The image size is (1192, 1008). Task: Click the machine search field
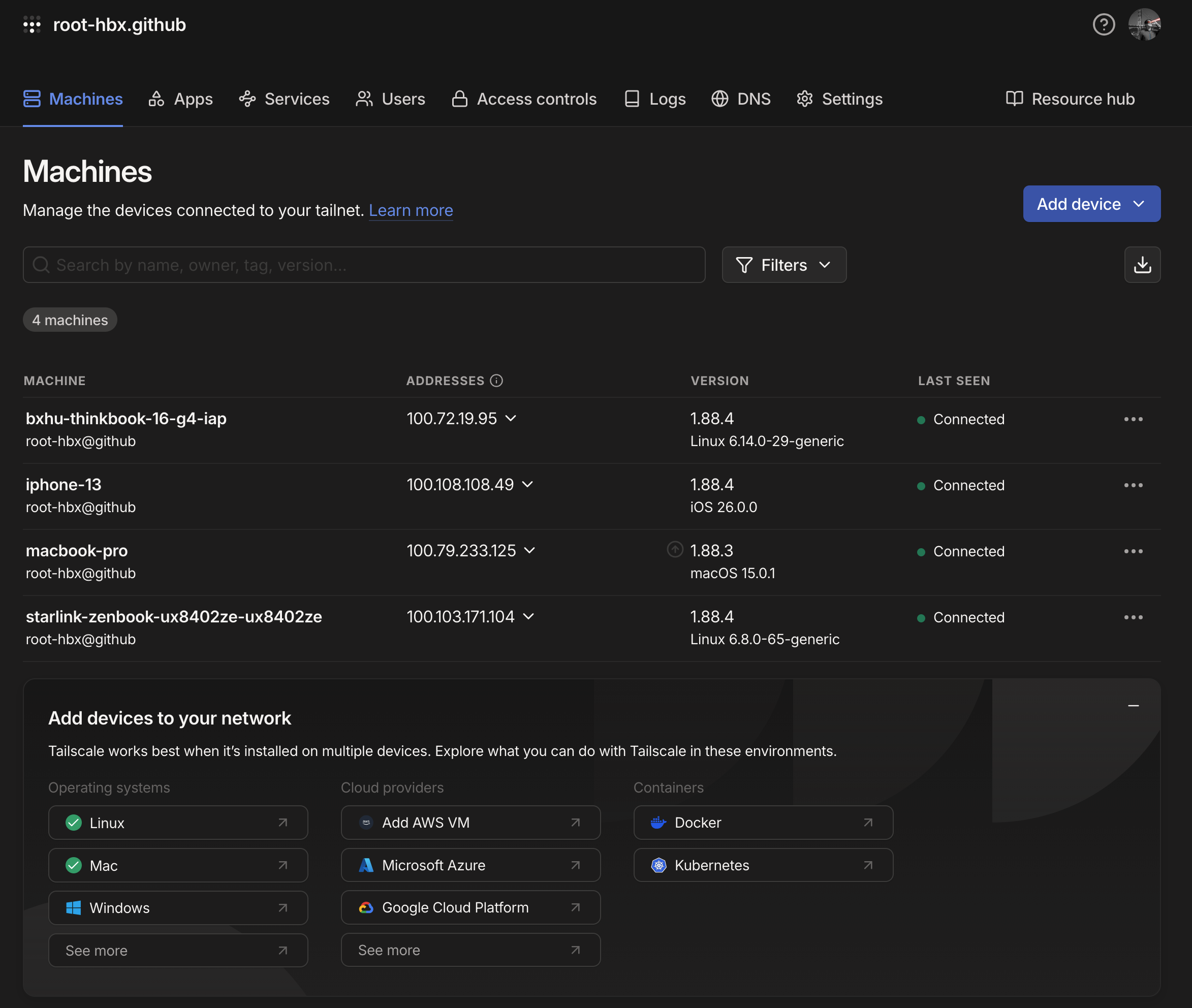(x=364, y=265)
